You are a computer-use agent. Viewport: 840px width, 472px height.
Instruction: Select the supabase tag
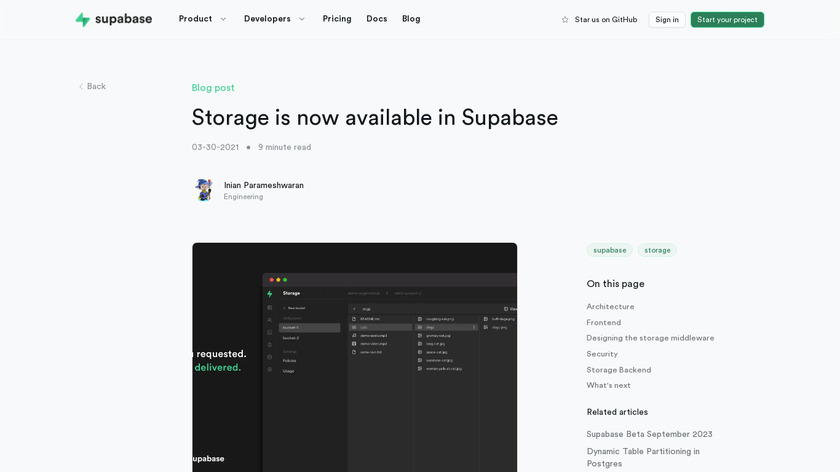[x=609, y=250]
